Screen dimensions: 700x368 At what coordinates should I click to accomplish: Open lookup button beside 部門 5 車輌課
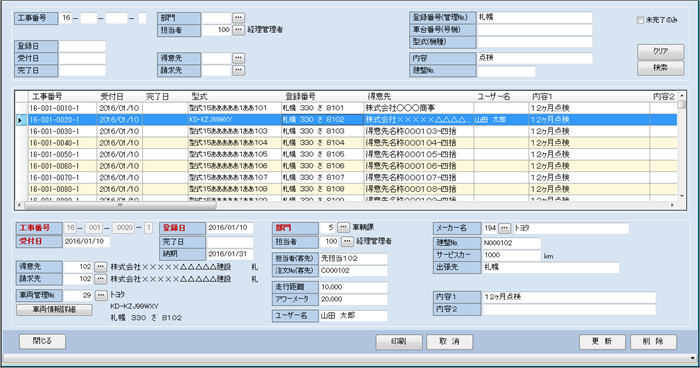[343, 228]
